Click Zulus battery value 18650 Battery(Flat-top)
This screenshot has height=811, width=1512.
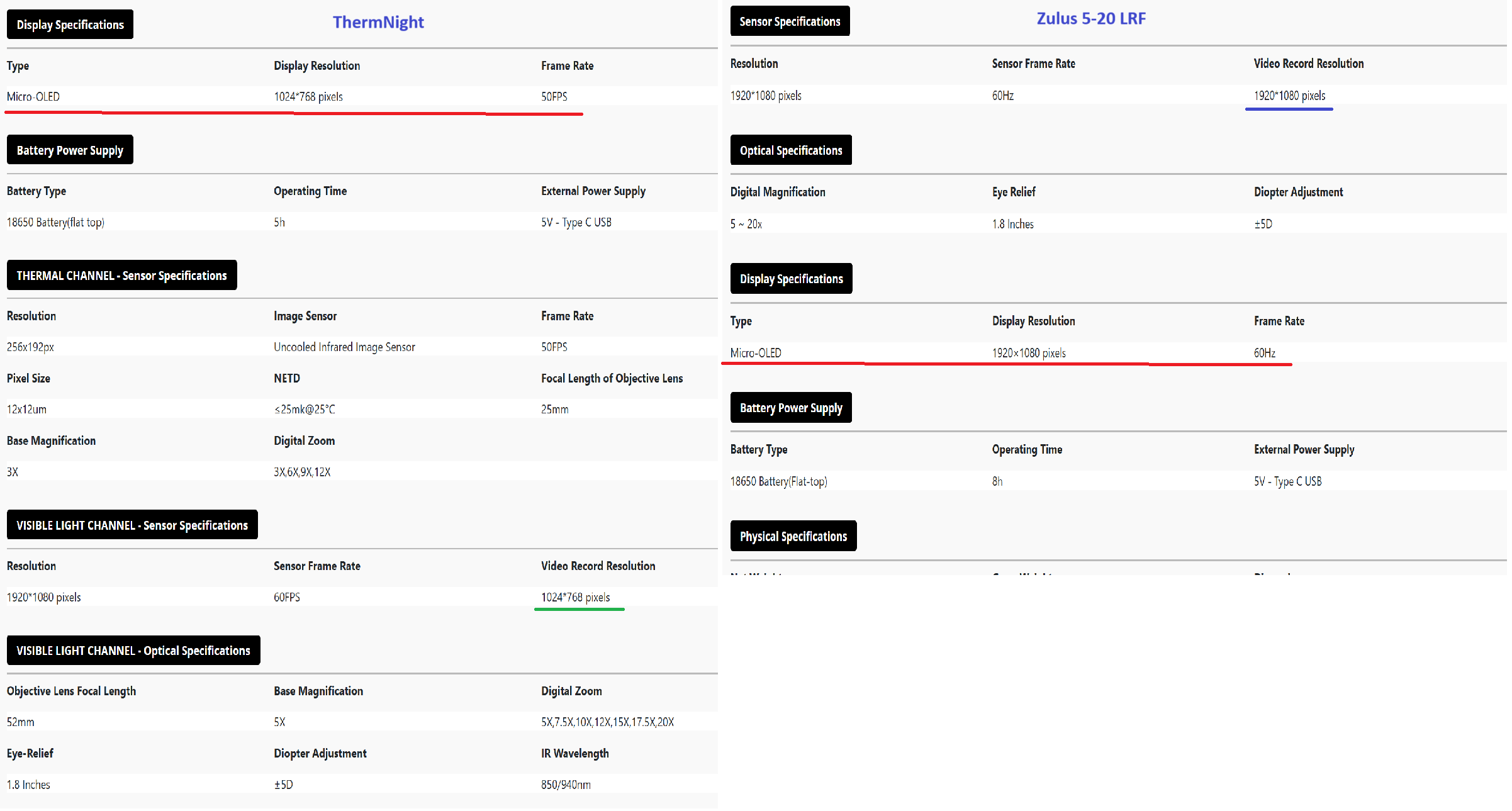click(x=778, y=481)
